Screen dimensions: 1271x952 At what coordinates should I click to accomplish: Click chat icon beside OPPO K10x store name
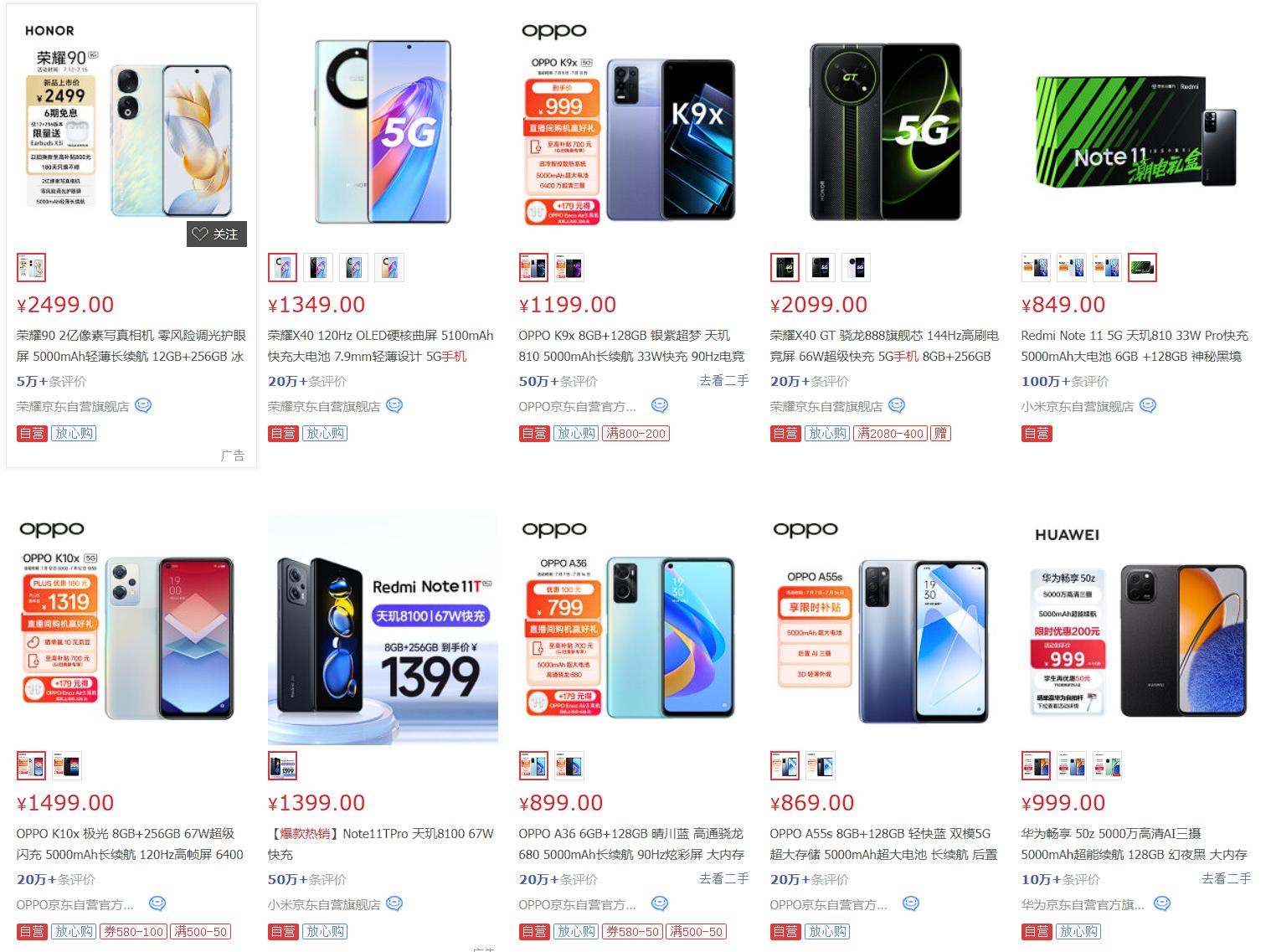(157, 904)
